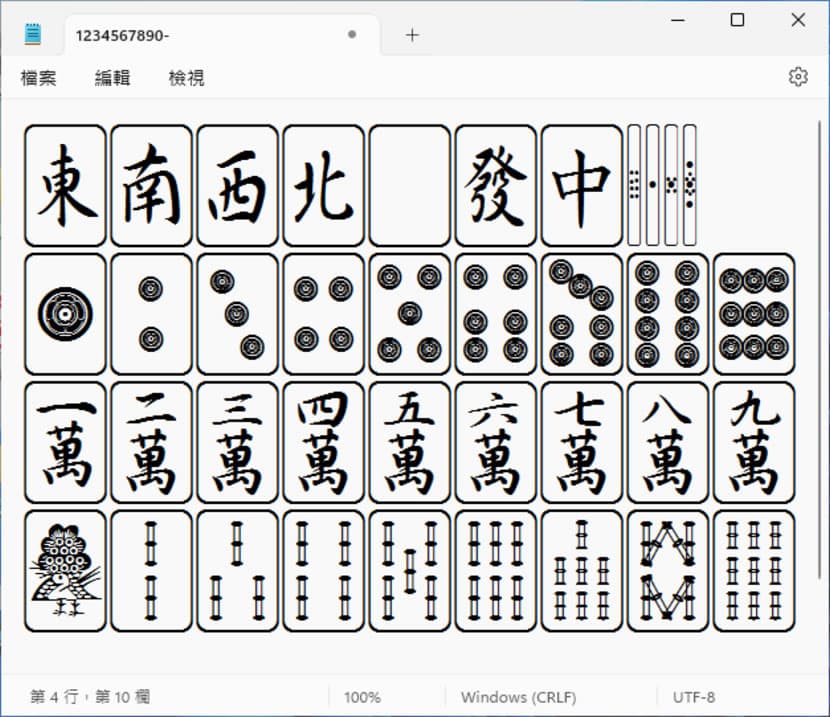The image size is (830, 717).
Task: Click the unsaved-changes dot on the tab
Action: (x=351, y=35)
